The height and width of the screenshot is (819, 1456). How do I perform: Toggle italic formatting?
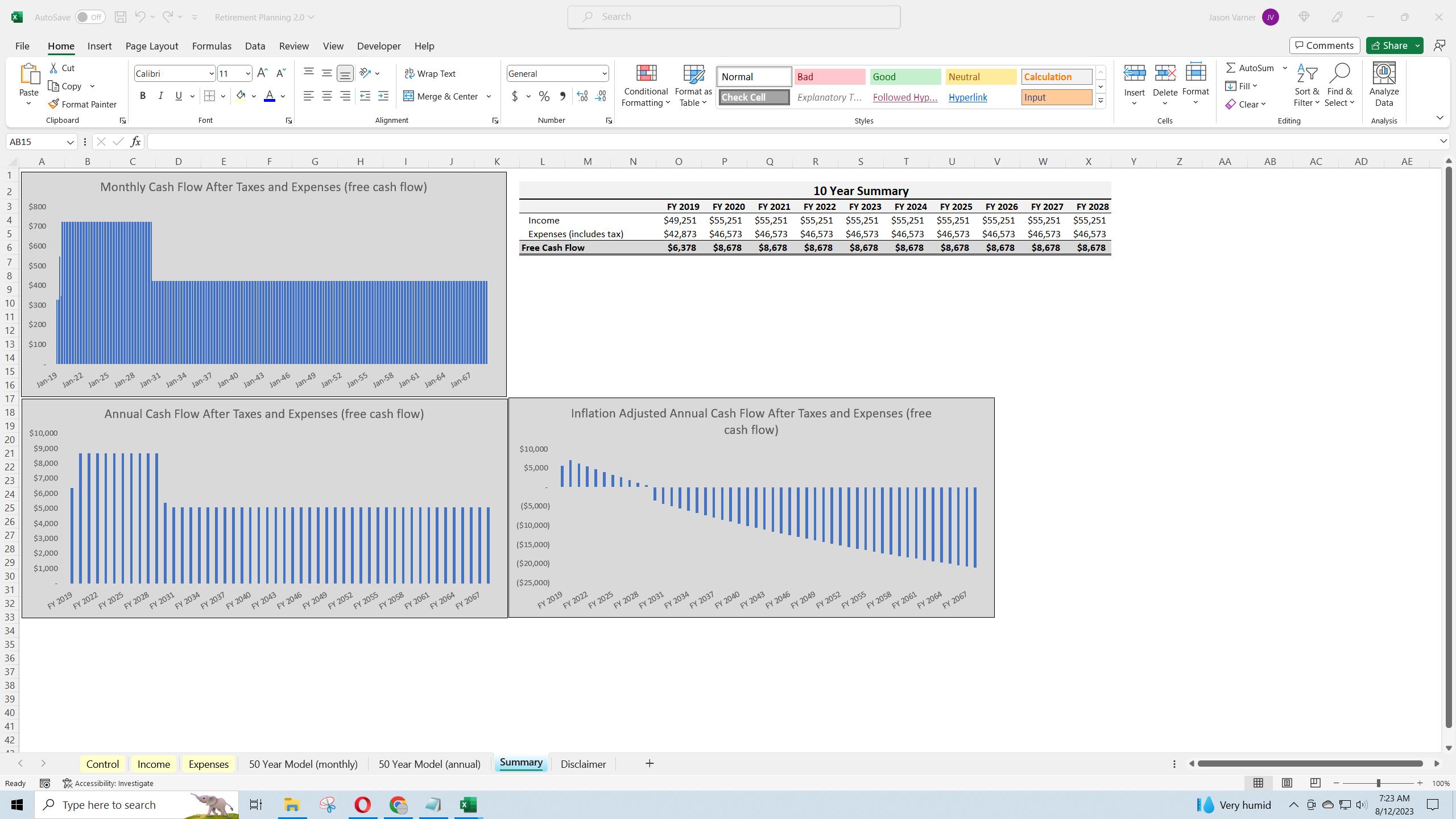tap(160, 96)
